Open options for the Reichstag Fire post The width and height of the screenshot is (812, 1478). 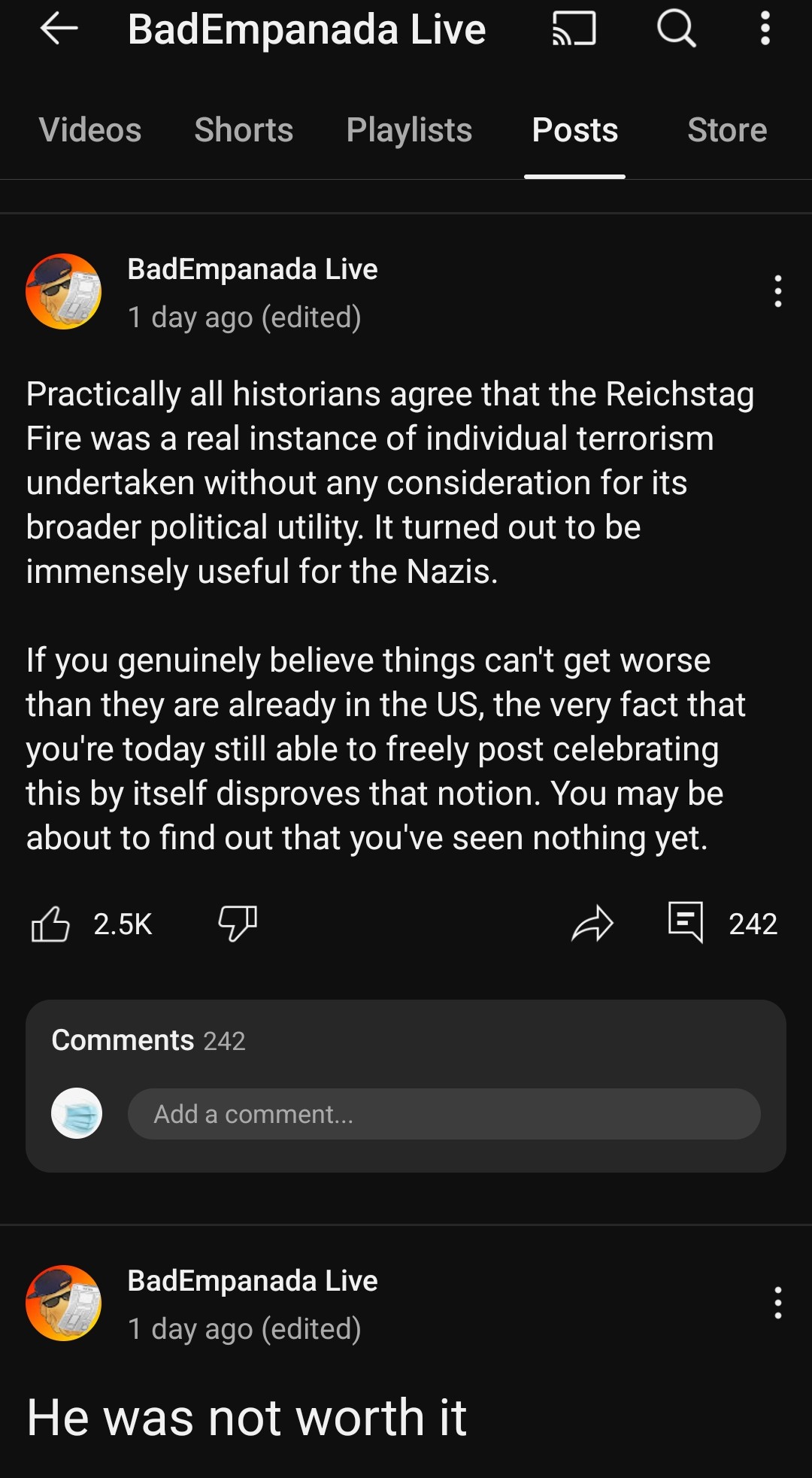(777, 291)
